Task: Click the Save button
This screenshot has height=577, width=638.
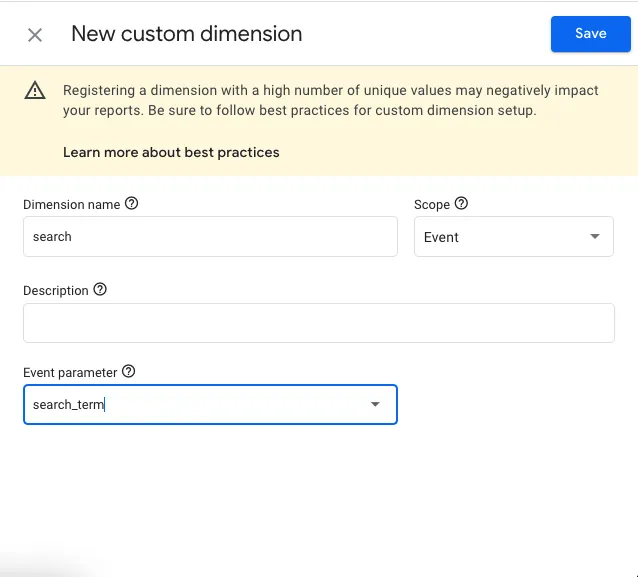Action: point(590,34)
